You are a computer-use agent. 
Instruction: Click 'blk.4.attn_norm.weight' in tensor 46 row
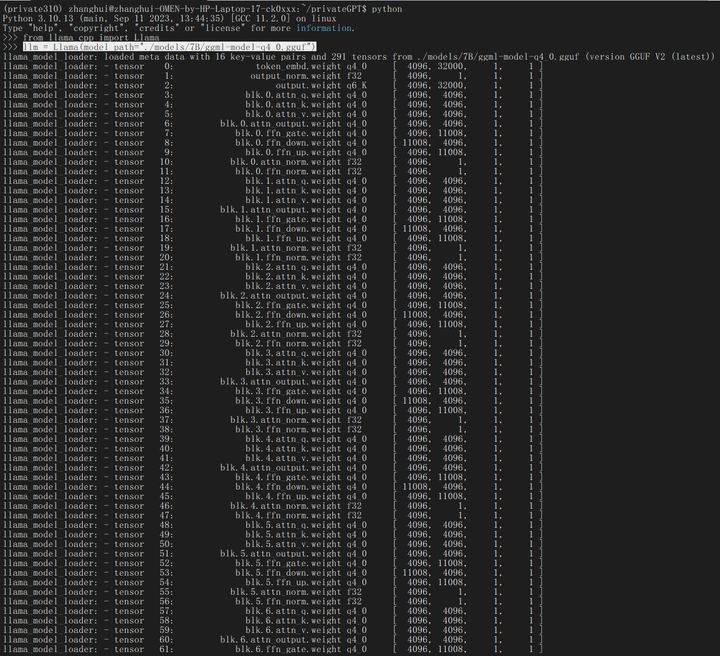click(286, 506)
